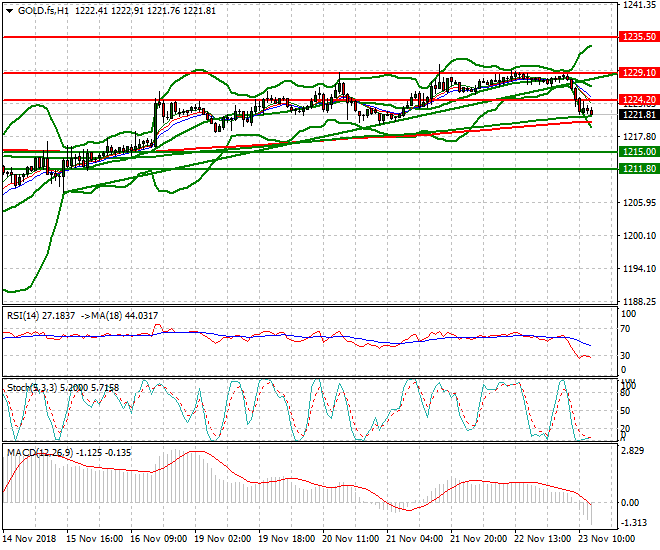
Task: Click the 1188.25 price scale value
Action: coord(639,302)
